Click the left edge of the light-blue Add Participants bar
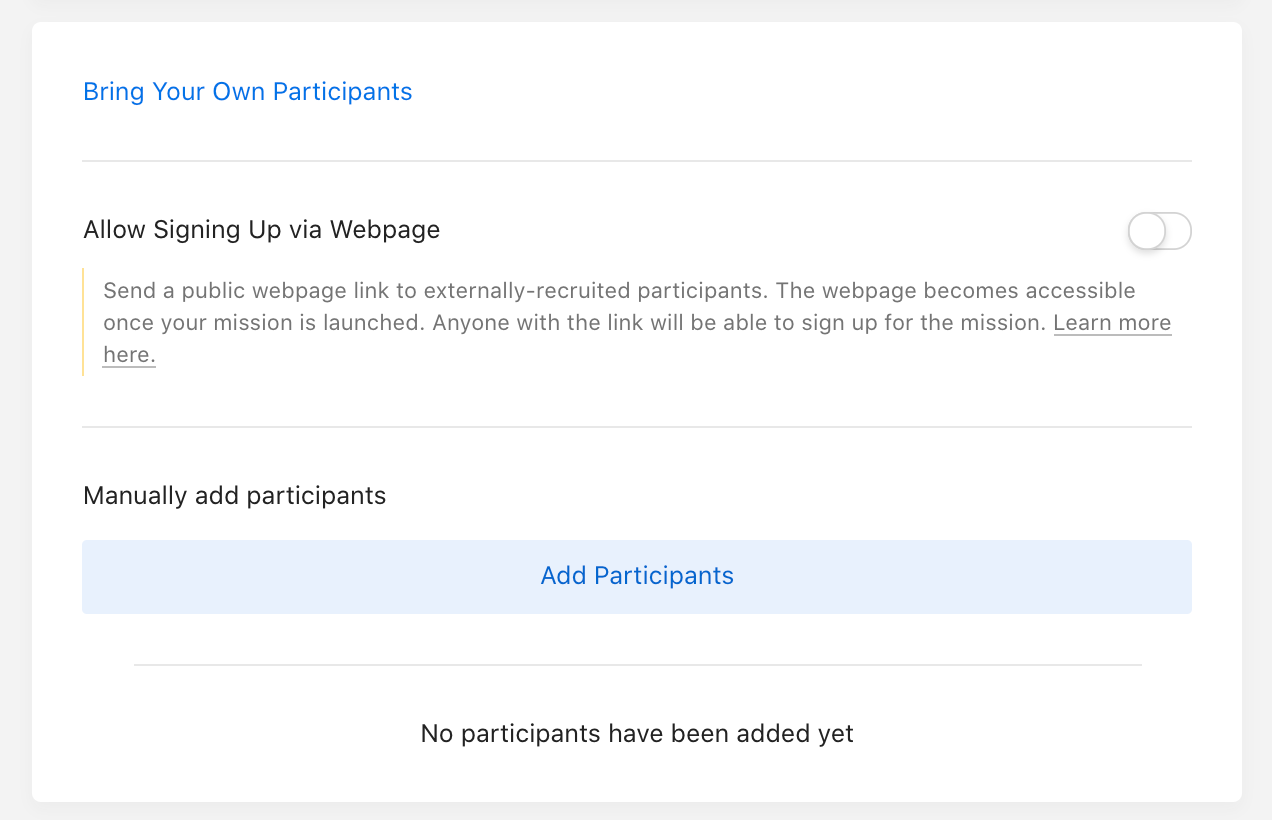 [95, 576]
